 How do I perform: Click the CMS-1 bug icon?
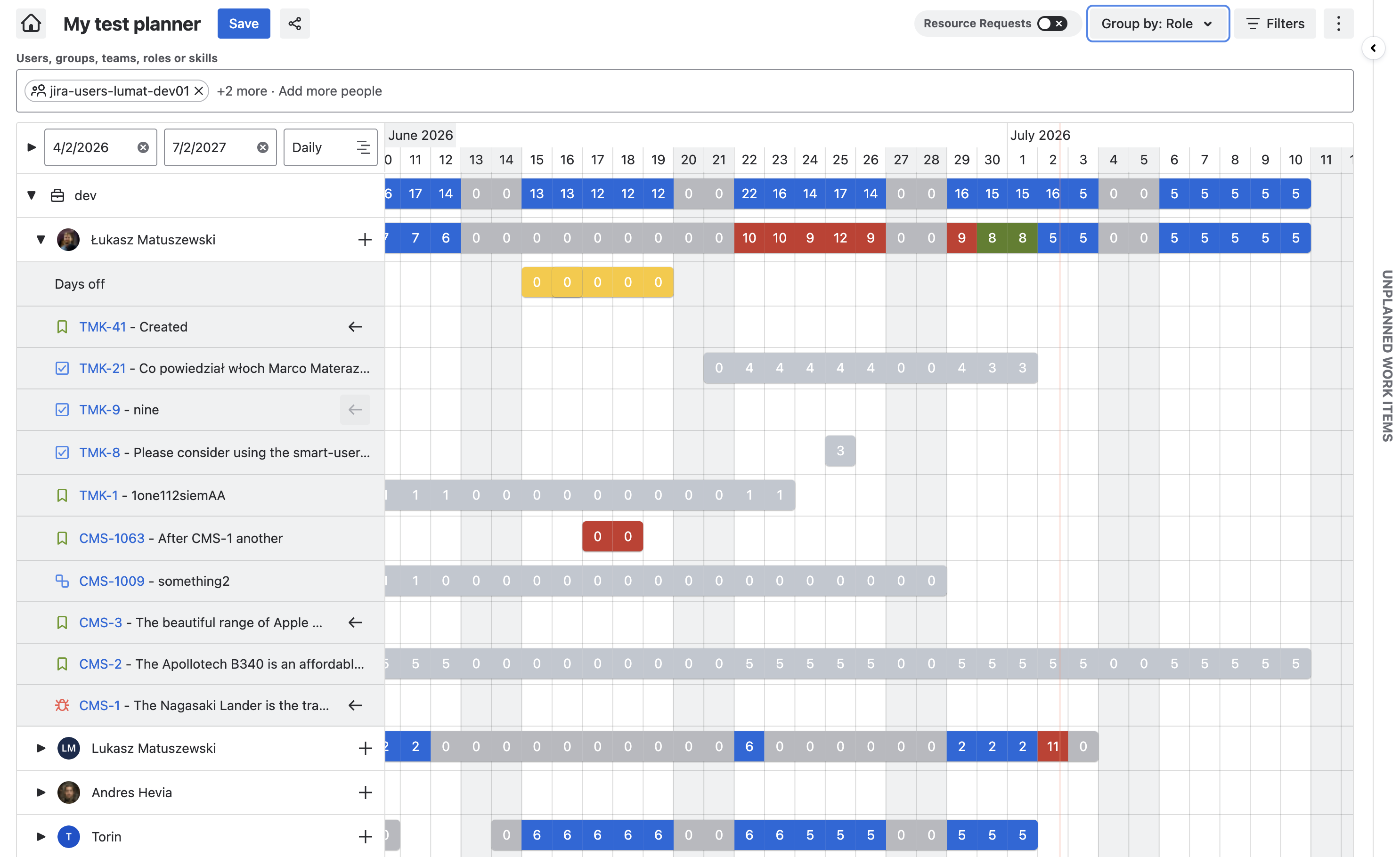62,705
